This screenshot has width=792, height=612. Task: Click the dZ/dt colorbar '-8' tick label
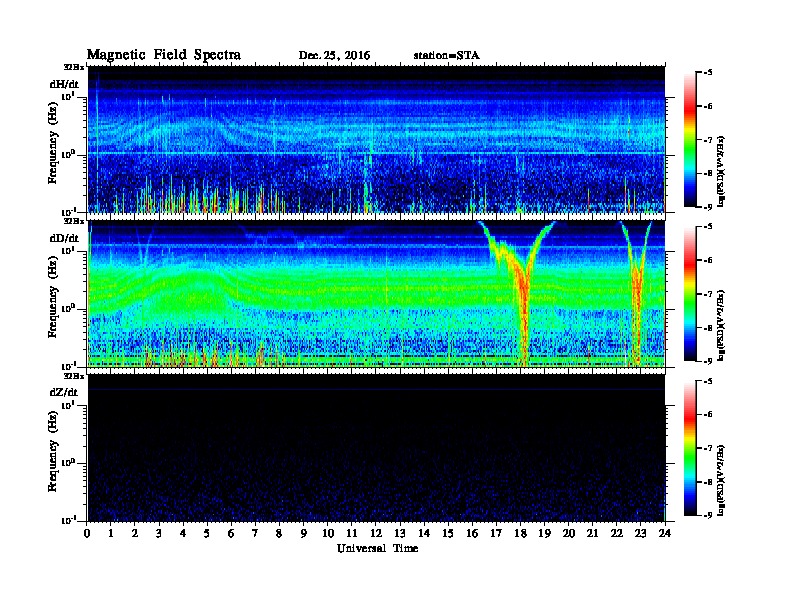[707, 482]
